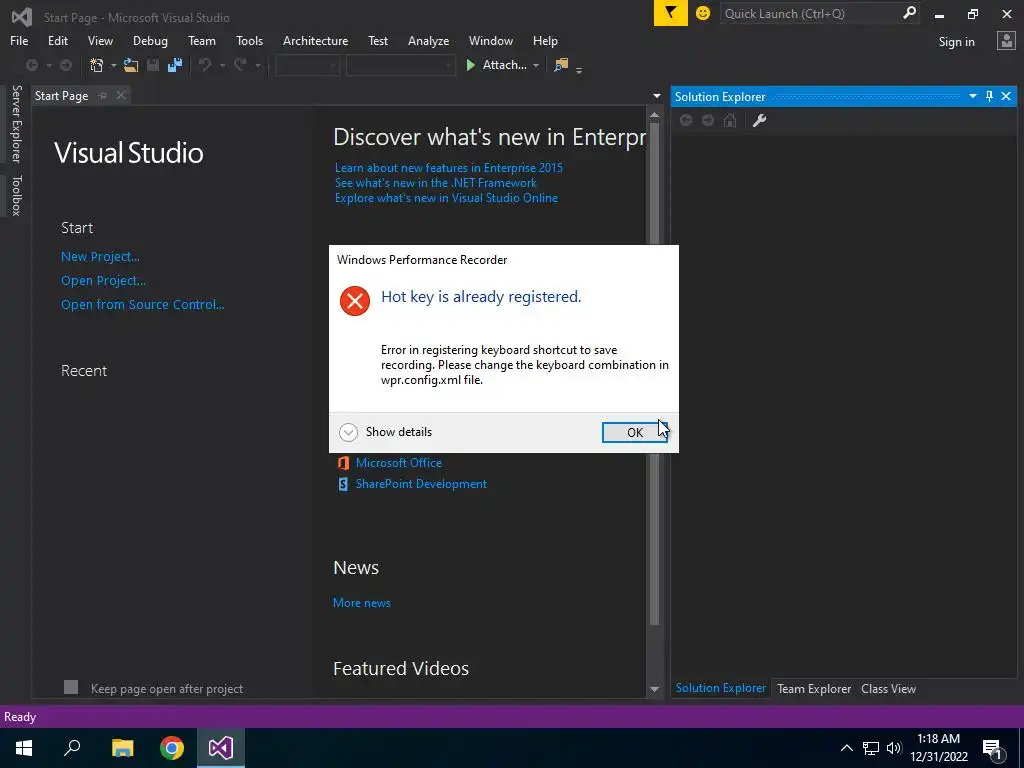This screenshot has width=1024, height=768.
Task: Click the SharePoint Development link
Action: [421, 484]
